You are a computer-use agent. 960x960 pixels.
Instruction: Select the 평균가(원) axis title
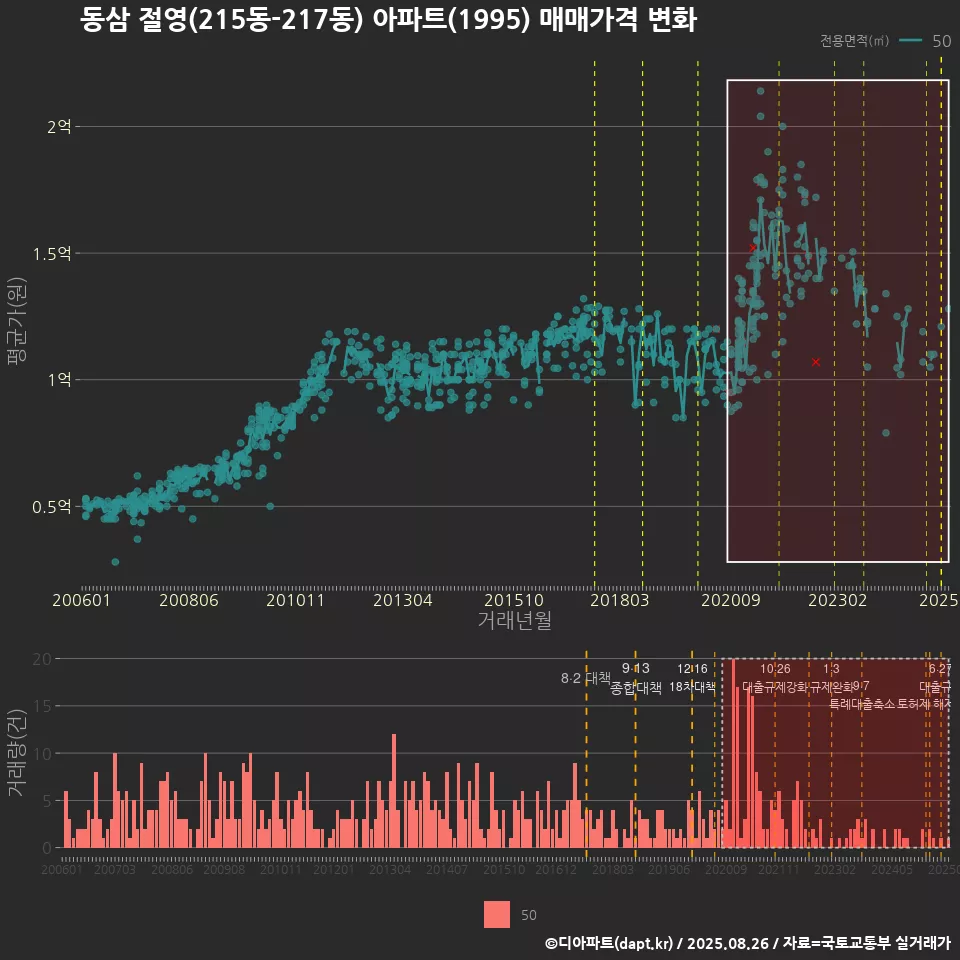point(17,321)
